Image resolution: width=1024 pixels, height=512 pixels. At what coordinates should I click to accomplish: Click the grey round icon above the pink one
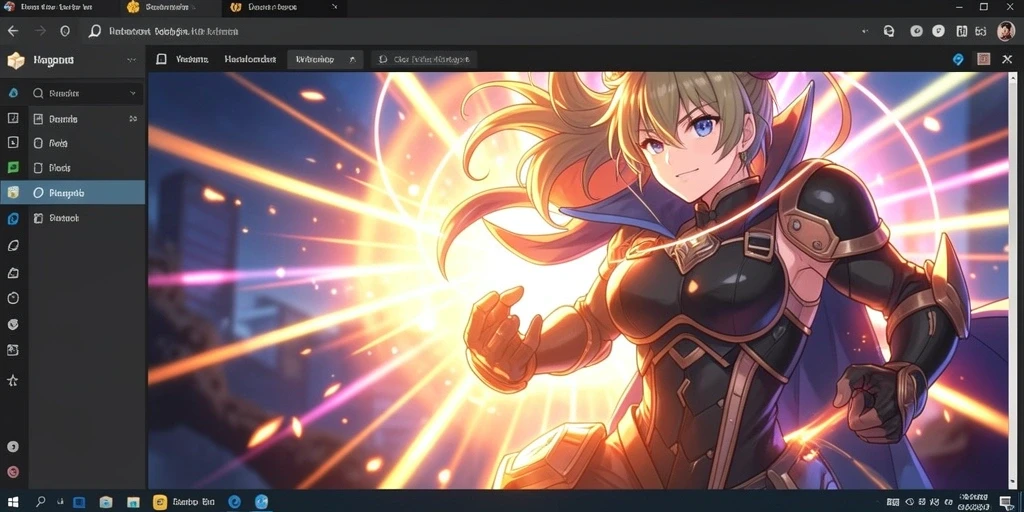tap(13, 447)
